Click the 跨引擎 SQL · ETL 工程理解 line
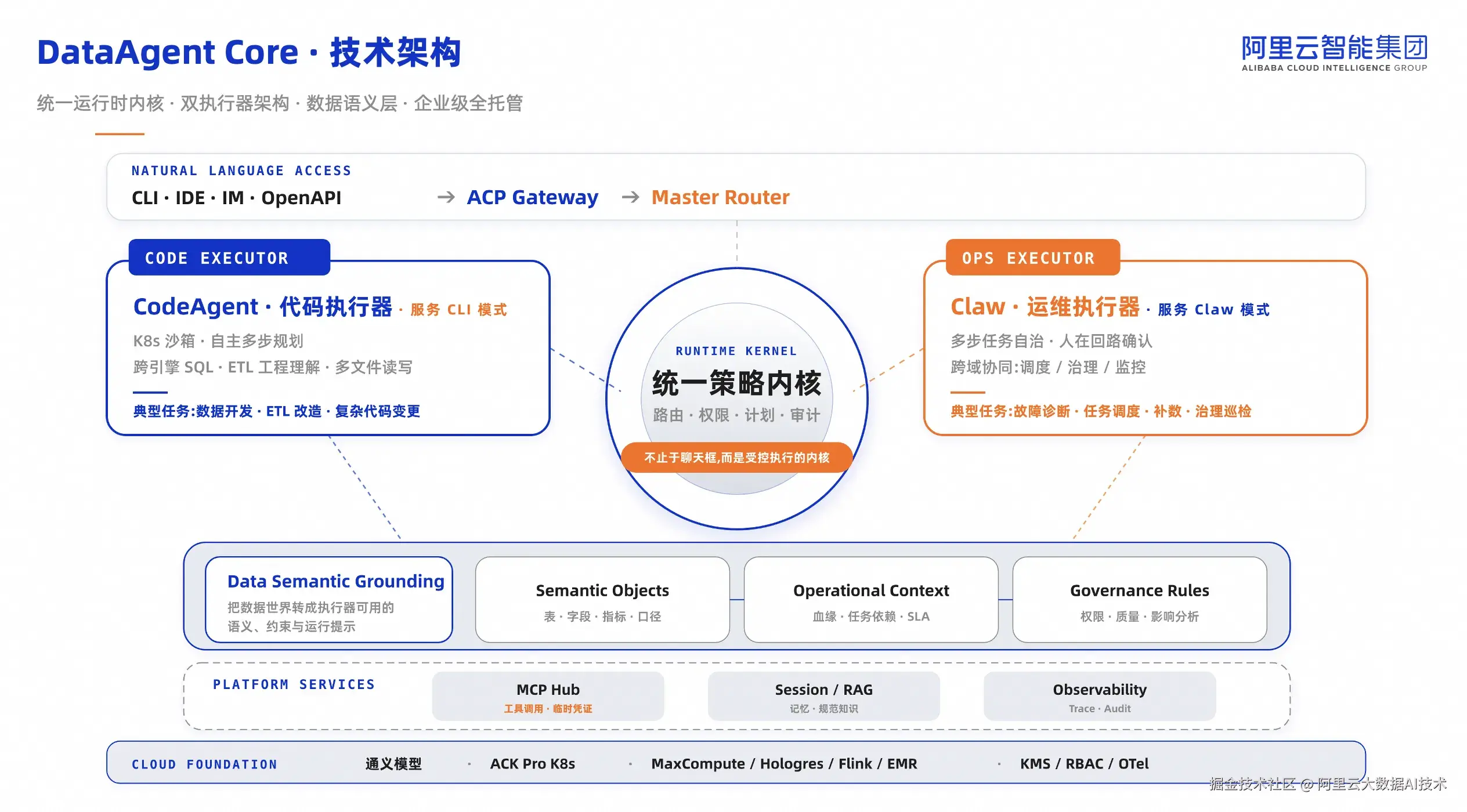The height and width of the screenshot is (812, 1467). [273, 367]
